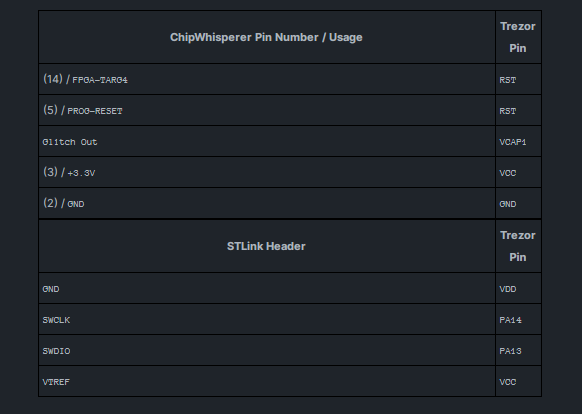582x414 pixels.
Task: Click the VCC cell beside VTREF
Action: coord(518,381)
